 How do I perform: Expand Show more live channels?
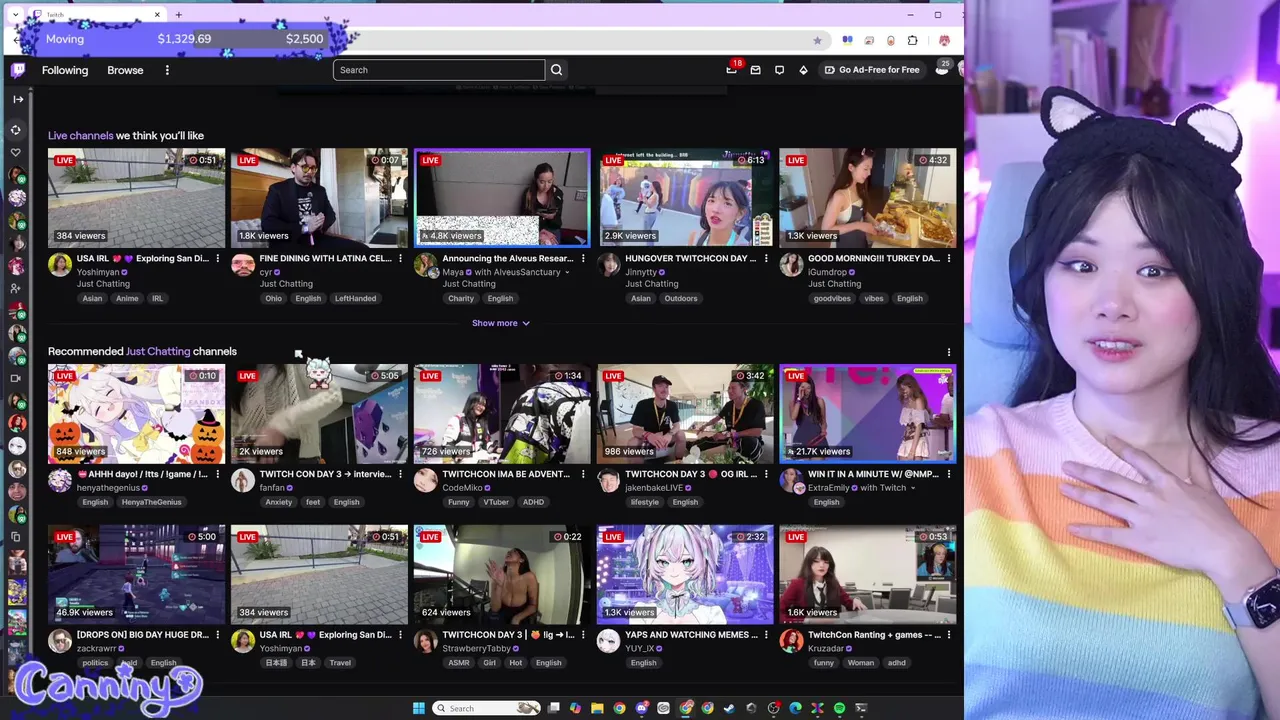(501, 323)
